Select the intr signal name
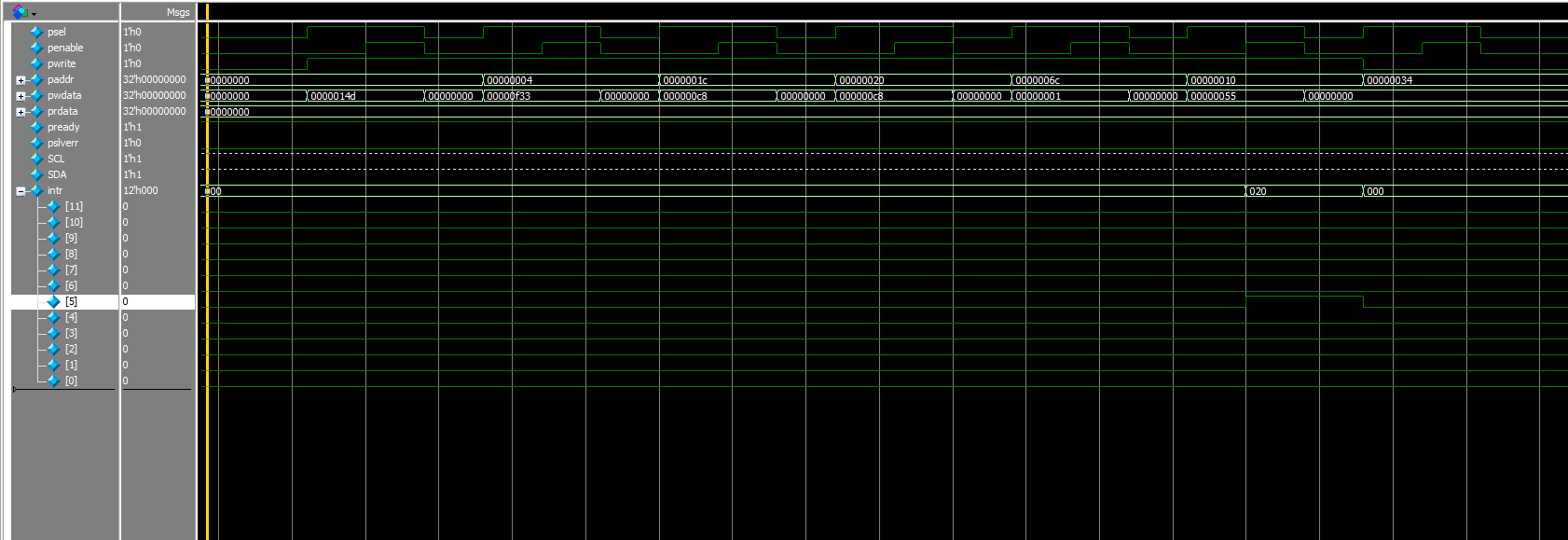1568x540 pixels. [55, 190]
